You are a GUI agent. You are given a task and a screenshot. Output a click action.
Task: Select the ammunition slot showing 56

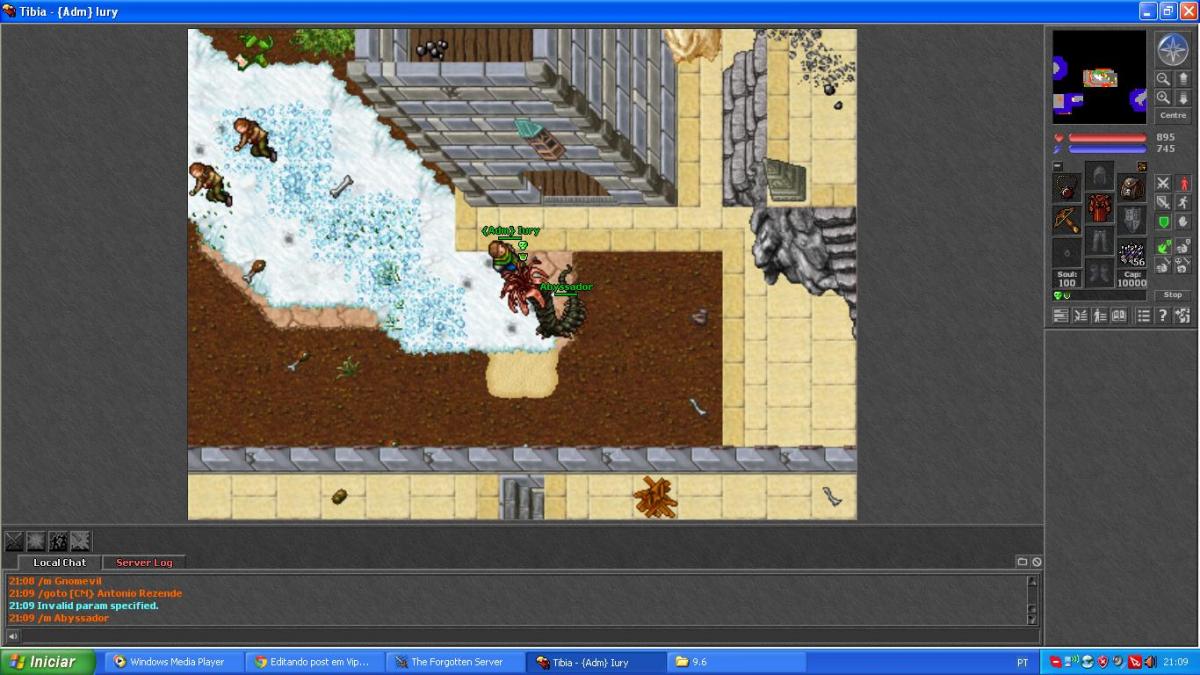tap(1132, 253)
